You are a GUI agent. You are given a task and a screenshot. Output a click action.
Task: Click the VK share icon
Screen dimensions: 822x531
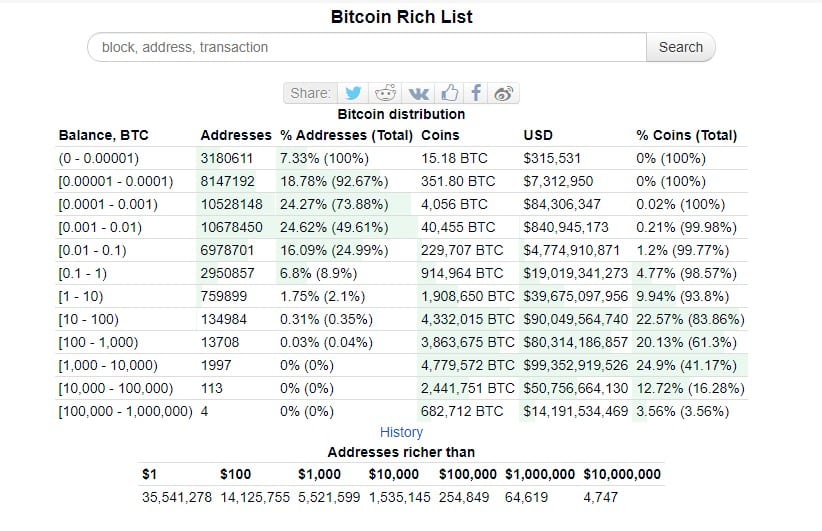point(418,93)
